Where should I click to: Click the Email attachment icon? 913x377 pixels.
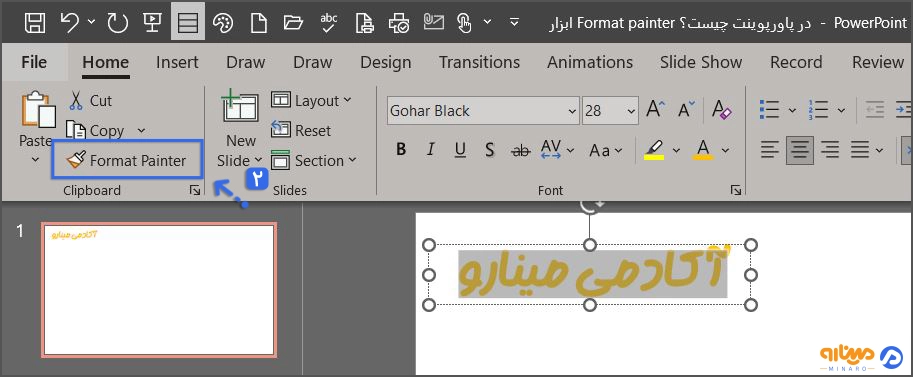434,23
